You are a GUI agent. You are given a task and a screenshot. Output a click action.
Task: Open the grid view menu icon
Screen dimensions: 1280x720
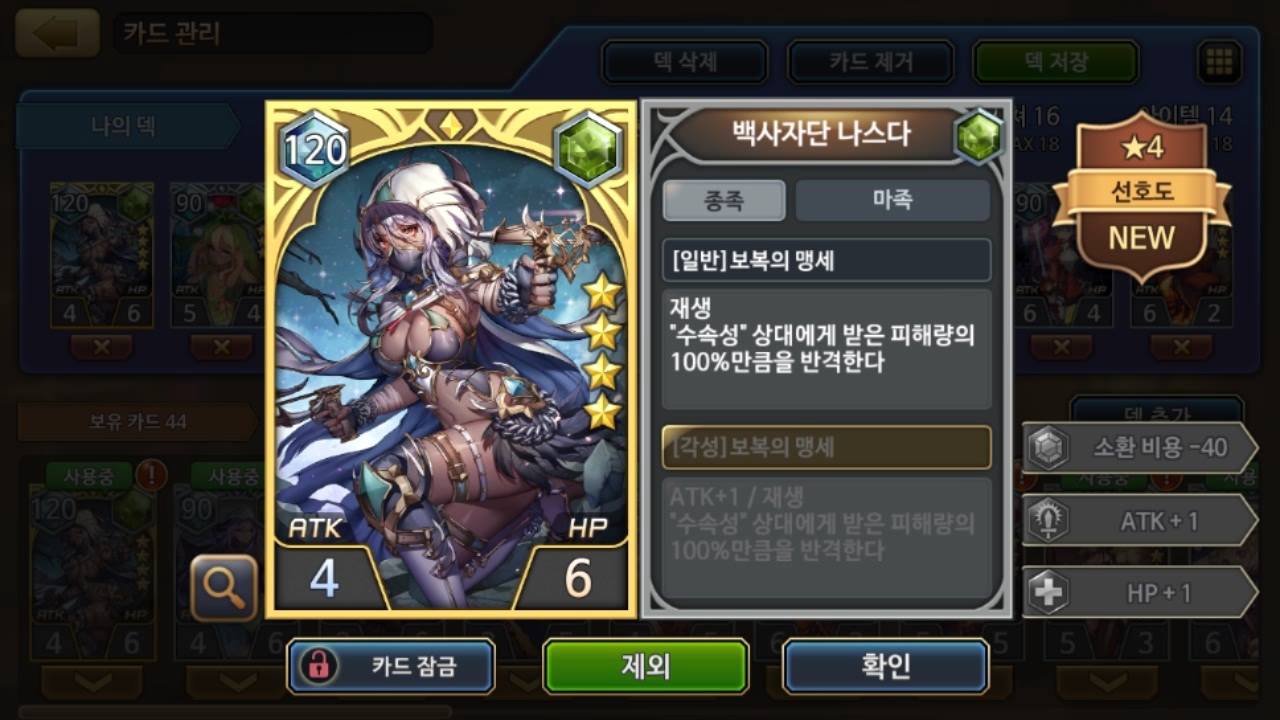click(x=1219, y=62)
